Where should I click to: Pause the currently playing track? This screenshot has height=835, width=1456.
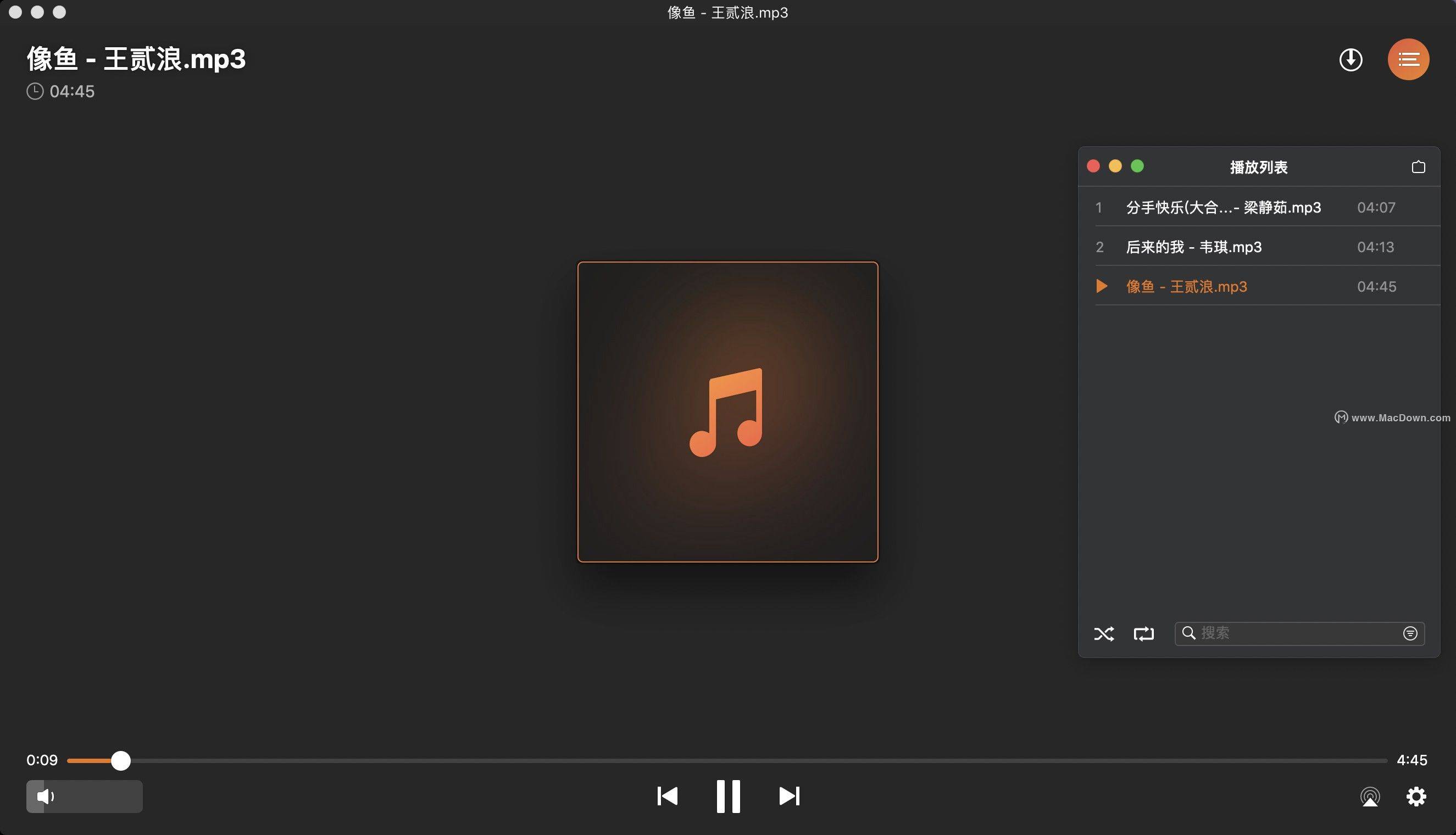pos(727,796)
